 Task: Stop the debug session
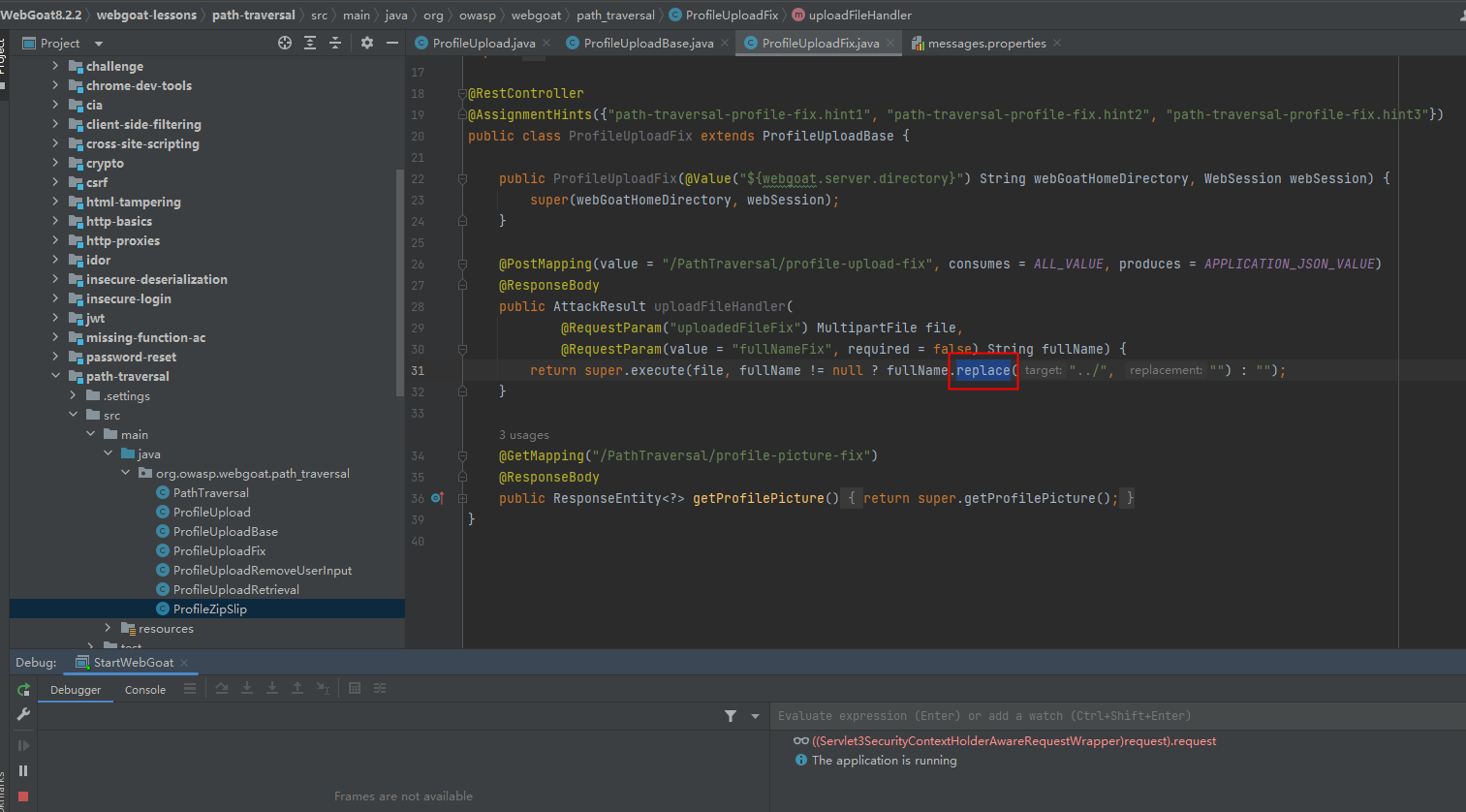point(23,796)
